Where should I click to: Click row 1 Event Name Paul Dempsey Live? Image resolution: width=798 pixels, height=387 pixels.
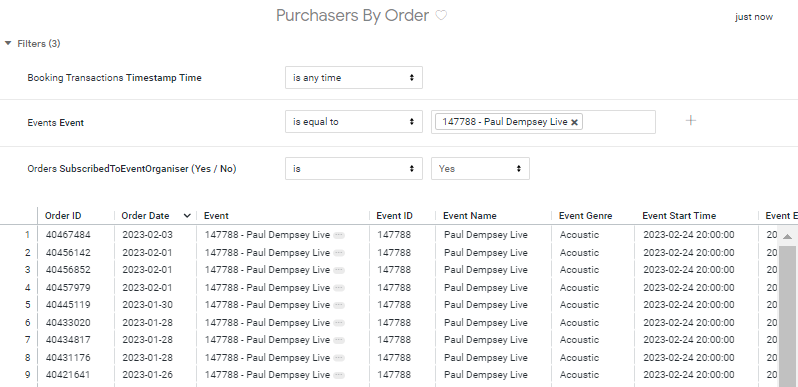click(486, 235)
